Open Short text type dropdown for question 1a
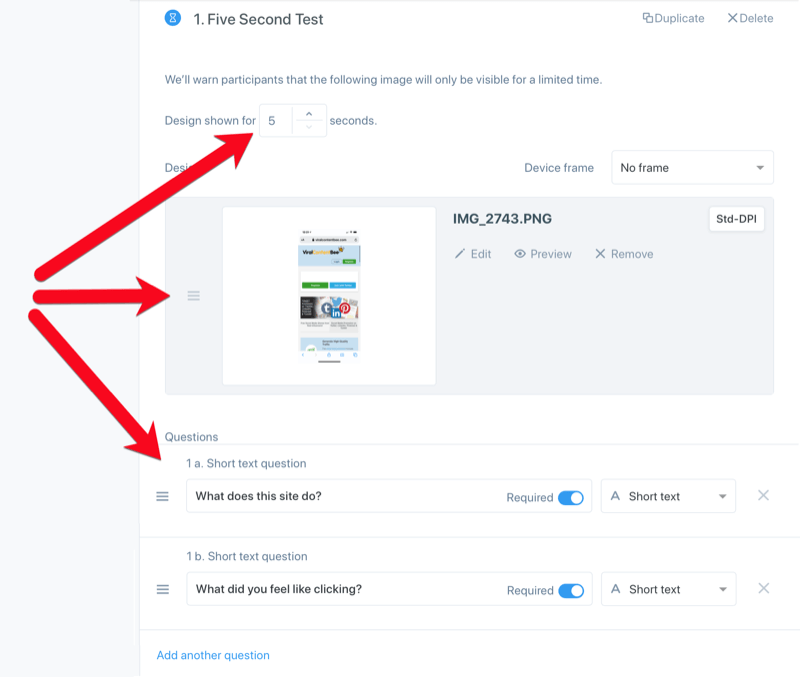Screen dimensions: 800x677 (x=668, y=497)
